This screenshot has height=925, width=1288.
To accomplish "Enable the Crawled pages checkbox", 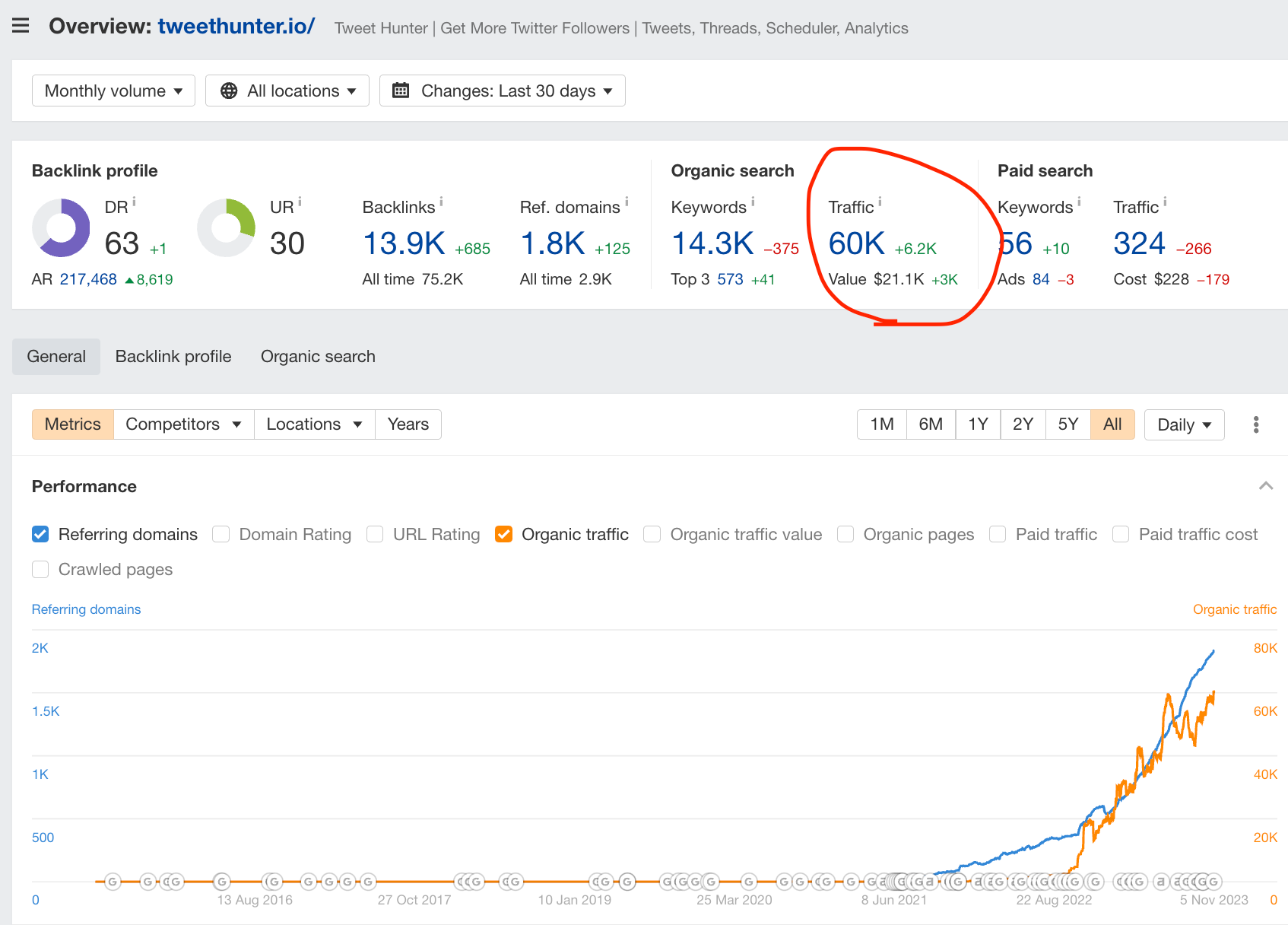I will (40, 569).
